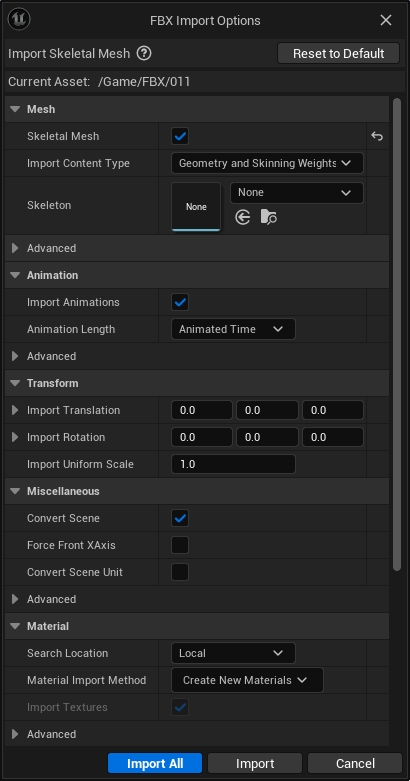Collapse the Material section
Screen dimensions: 410x781
point(15,626)
